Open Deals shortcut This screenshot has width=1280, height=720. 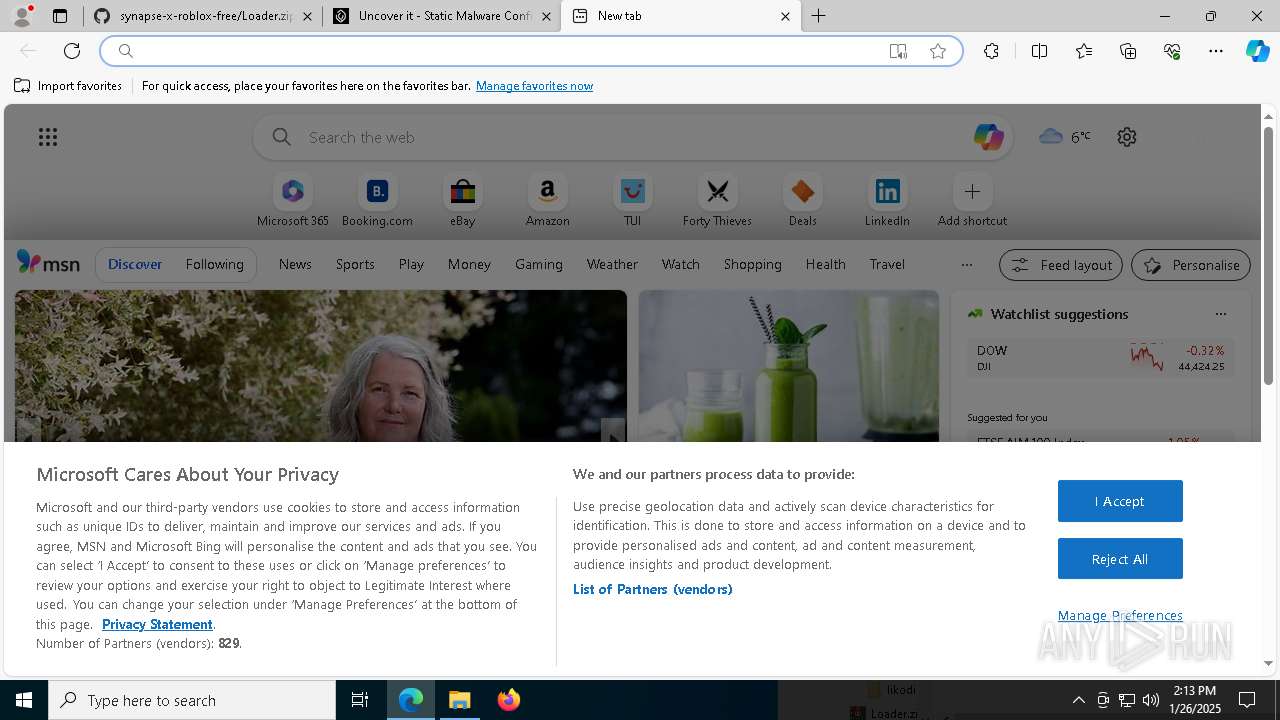click(x=802, y=201)
